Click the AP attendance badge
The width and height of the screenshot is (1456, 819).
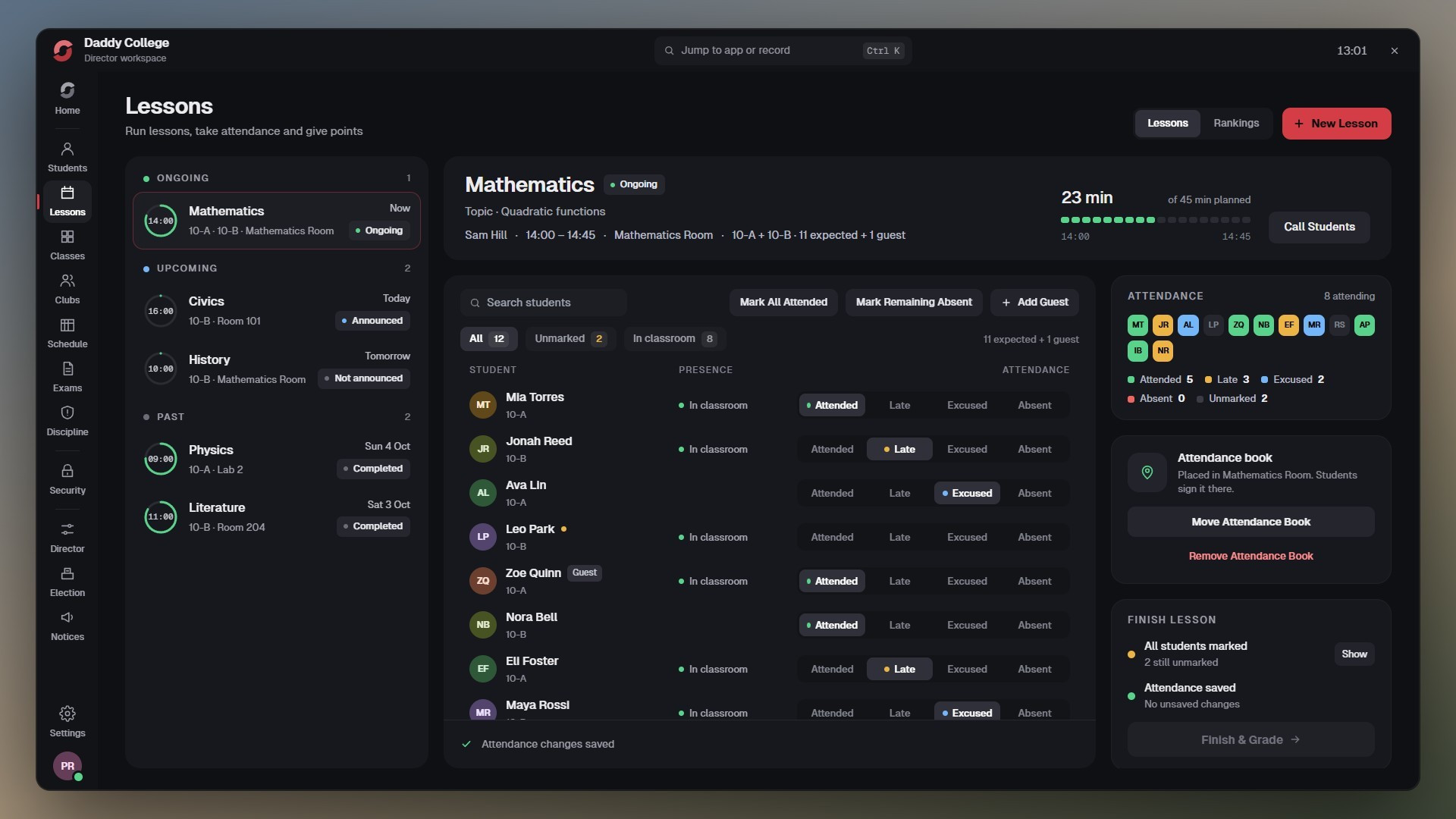(x=1364, y=325)
